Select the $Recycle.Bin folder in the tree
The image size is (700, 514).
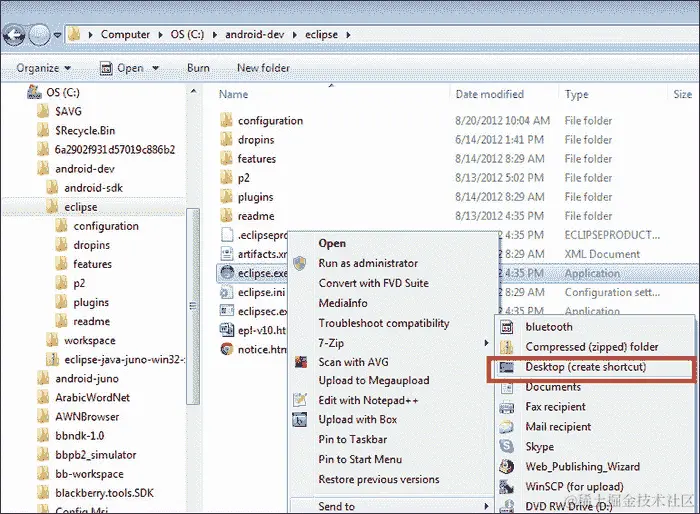(85, 130)
